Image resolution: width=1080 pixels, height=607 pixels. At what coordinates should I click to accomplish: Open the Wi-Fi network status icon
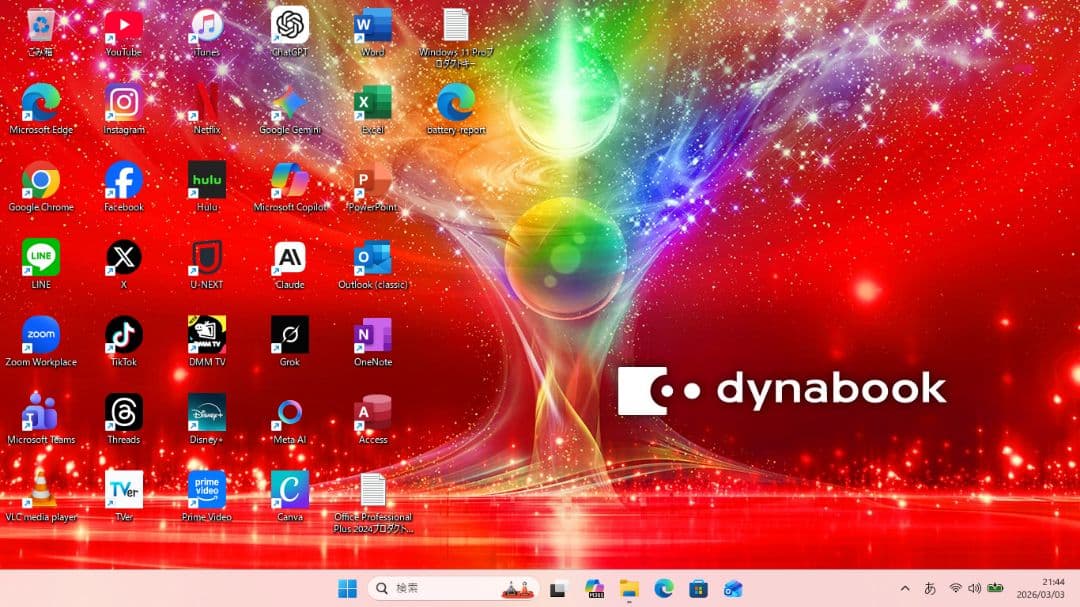[x=955, y=588]
